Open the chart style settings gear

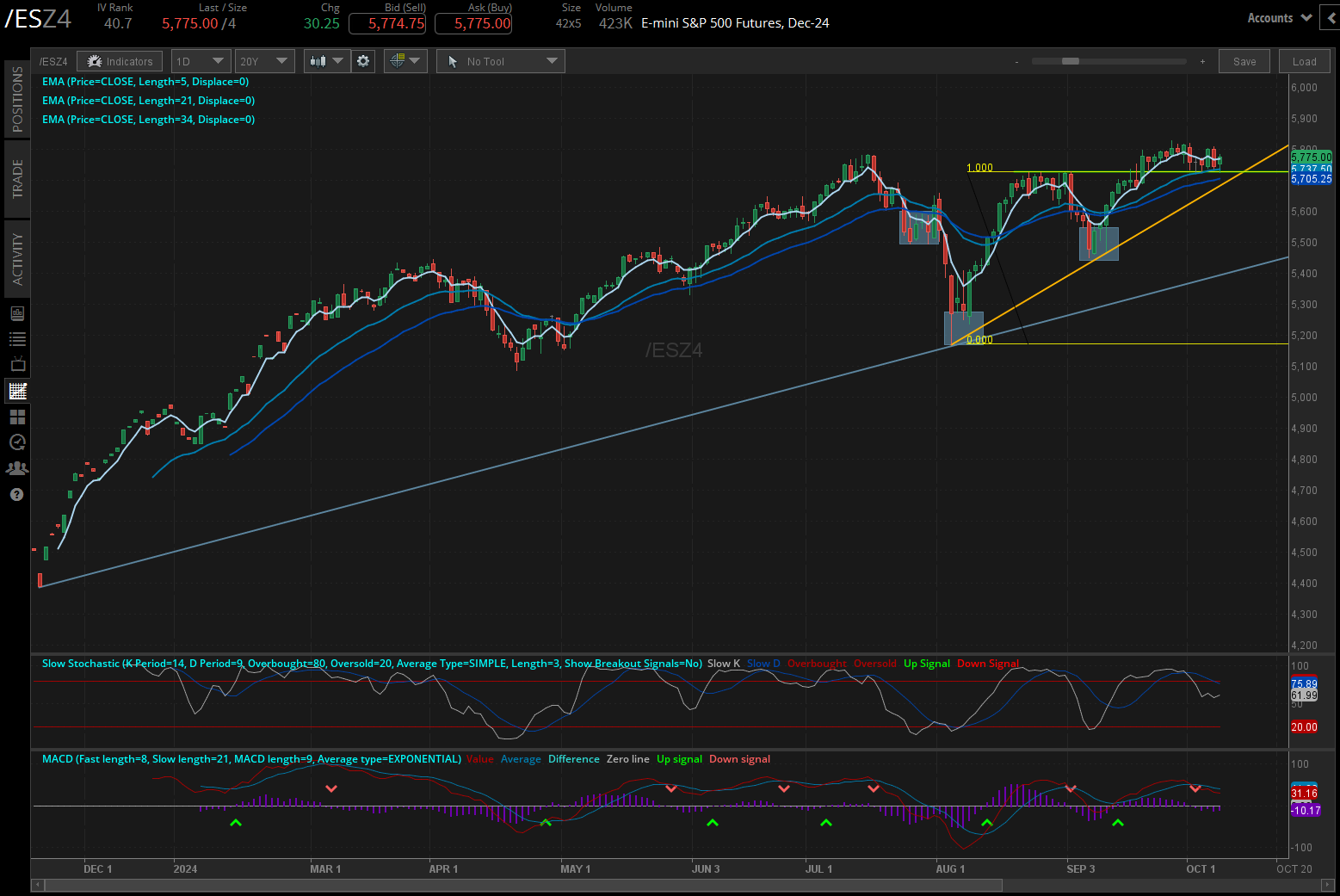point(362,61)
